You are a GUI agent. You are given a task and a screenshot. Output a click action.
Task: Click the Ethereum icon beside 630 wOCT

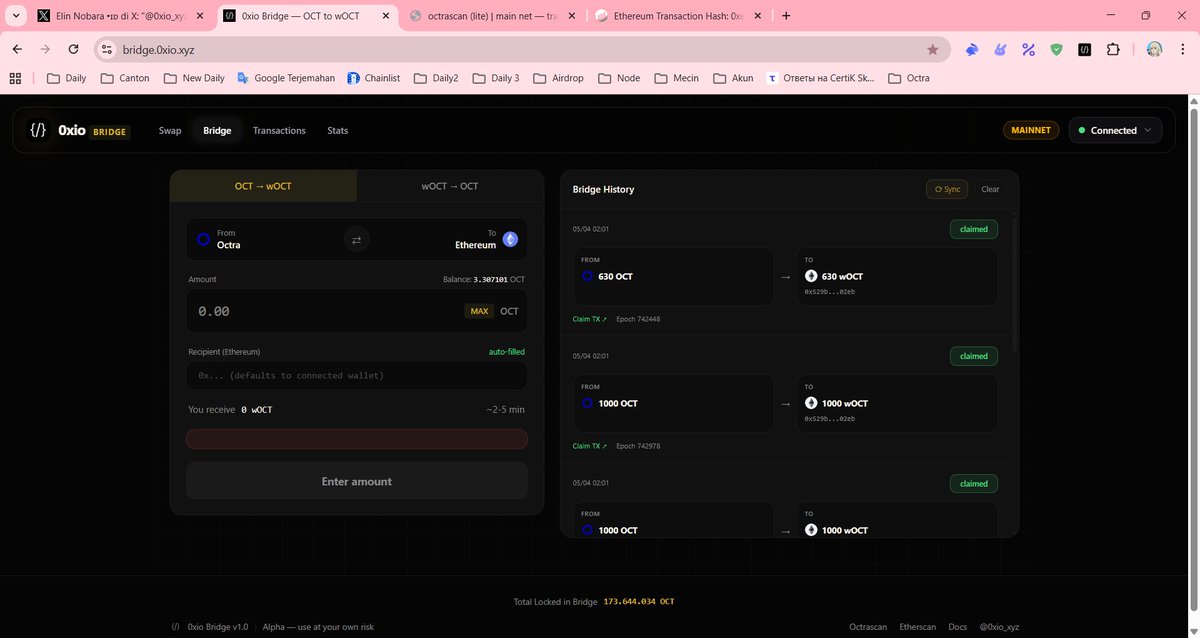[811, 276]
